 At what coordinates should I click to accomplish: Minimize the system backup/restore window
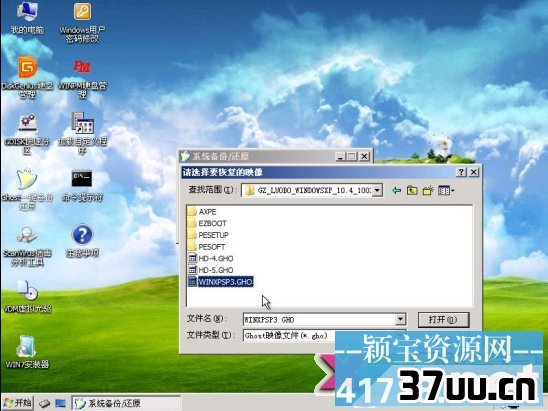point(340,157)
